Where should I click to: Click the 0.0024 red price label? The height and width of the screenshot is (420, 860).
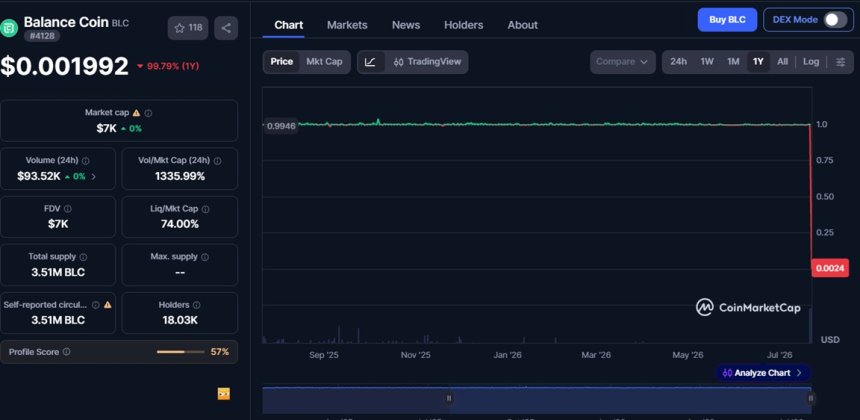tap(830, 268)
